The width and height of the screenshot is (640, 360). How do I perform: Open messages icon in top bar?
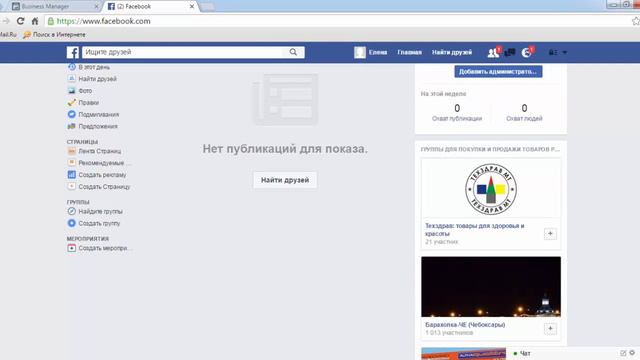pyautogui.click(x=509, y=52)
